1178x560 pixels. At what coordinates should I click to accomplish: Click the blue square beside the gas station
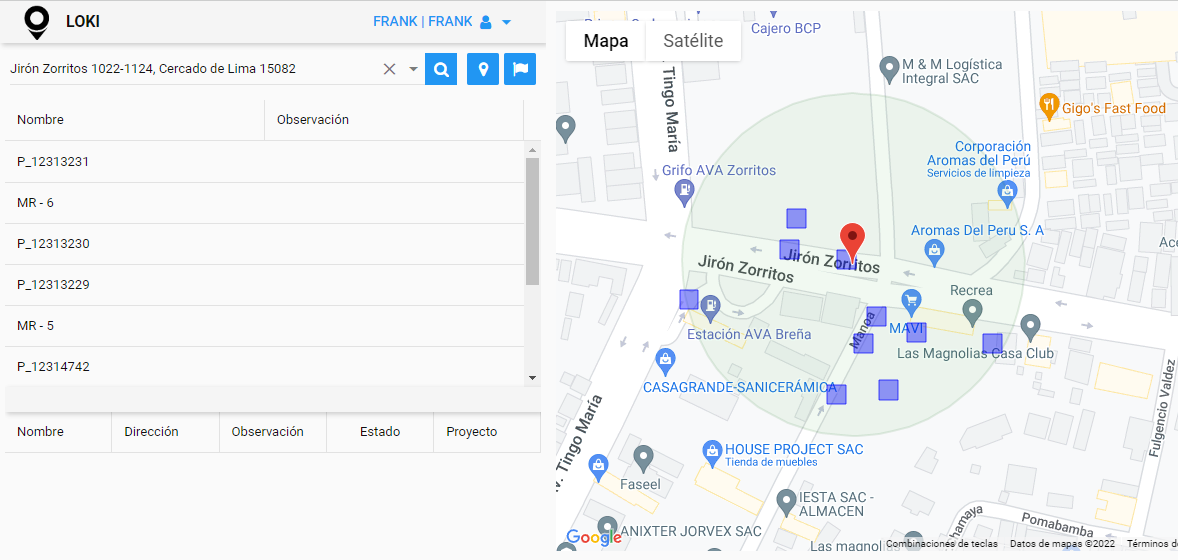[x=689, y=299]
